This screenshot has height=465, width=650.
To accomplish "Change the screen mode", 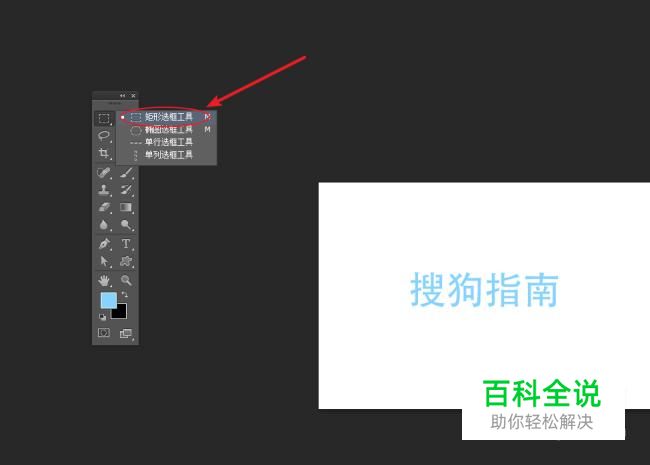I will click(126, 333).
